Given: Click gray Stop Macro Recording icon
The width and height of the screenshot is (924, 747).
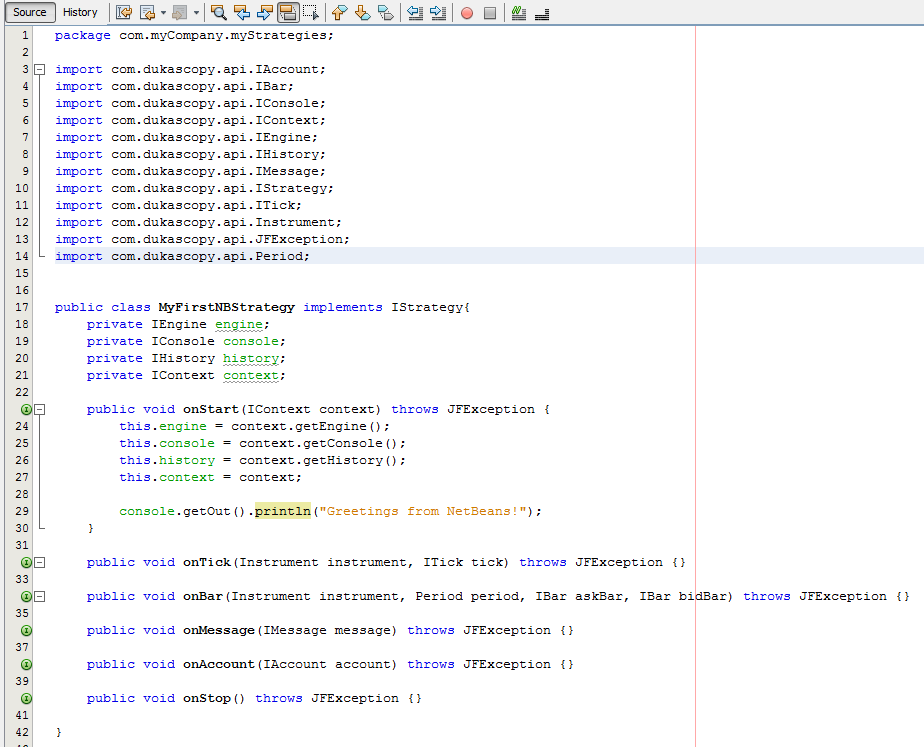Looking at the screenshot, I should pyautogui.click(x=490, y=13).
